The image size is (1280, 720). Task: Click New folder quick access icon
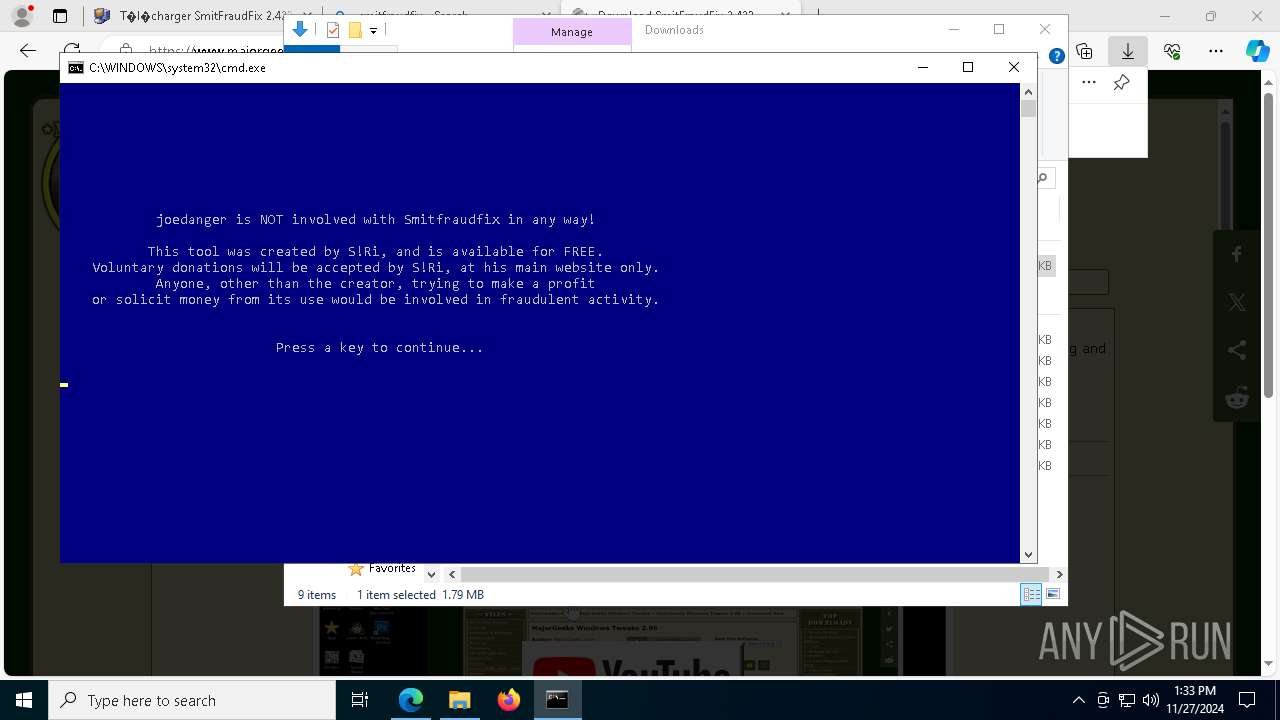pyautogui.click(x=355, y=30)
